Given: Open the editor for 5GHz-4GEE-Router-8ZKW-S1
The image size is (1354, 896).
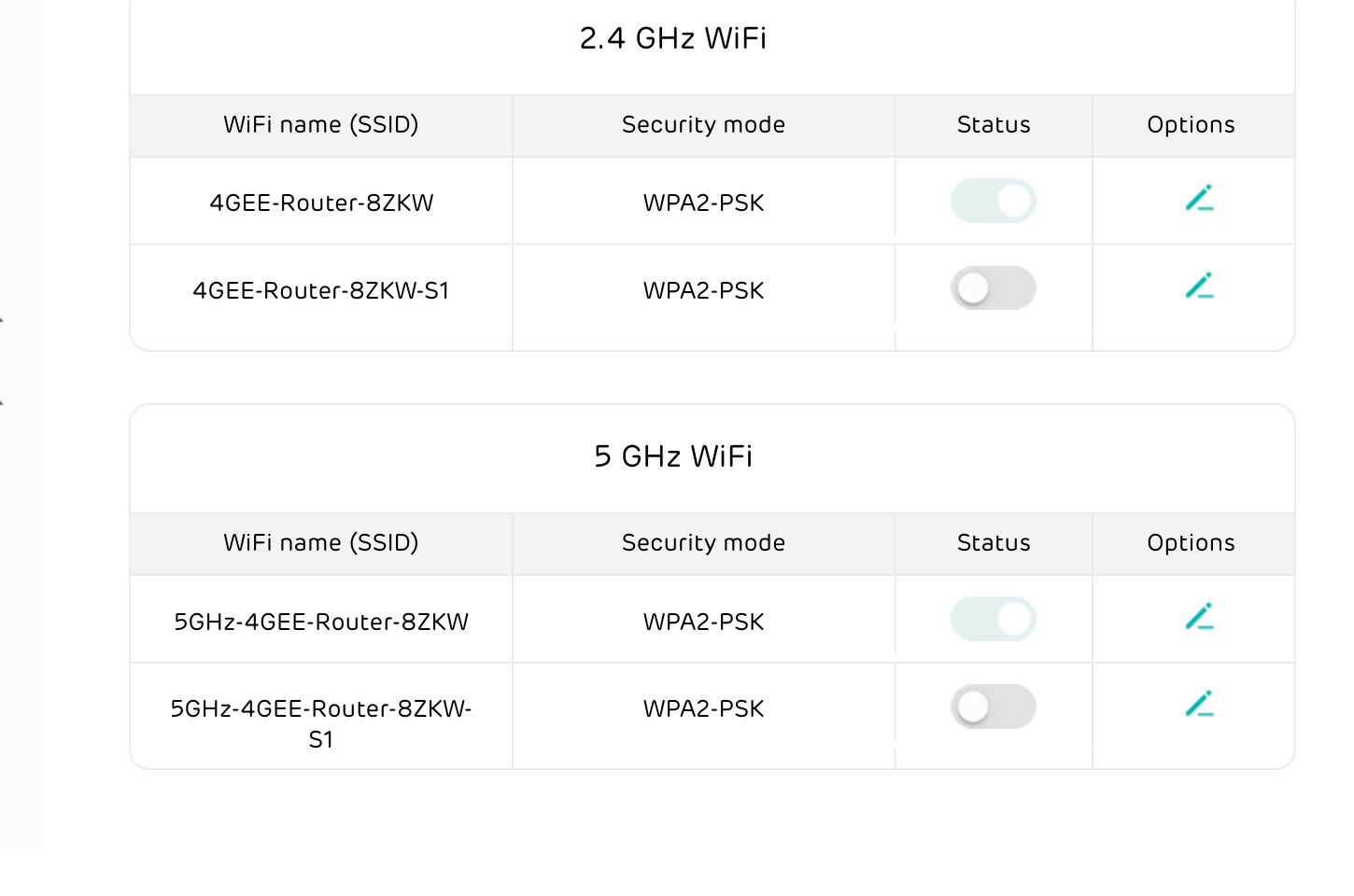Looking at the screenshot, I should (1199, 704).
